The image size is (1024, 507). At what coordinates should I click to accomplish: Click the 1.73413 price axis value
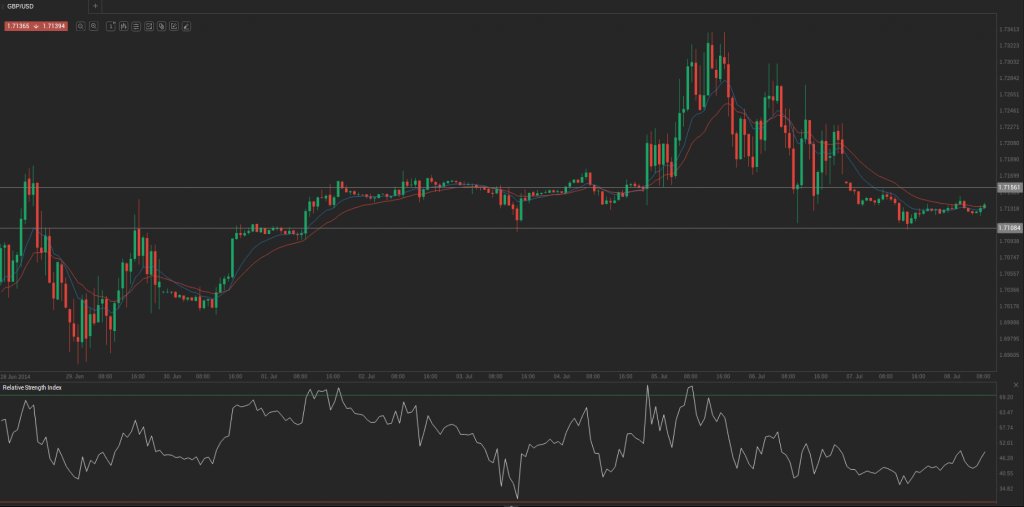(x=1010, y=29)
